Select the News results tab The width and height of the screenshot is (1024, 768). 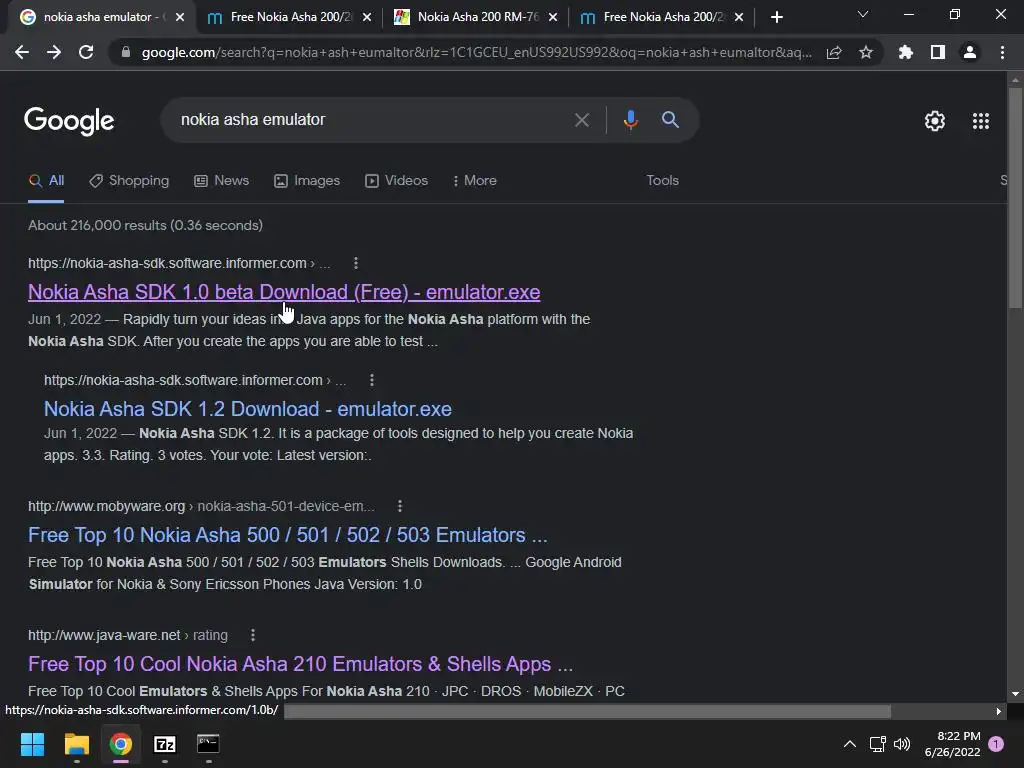[x=221, y=181]
